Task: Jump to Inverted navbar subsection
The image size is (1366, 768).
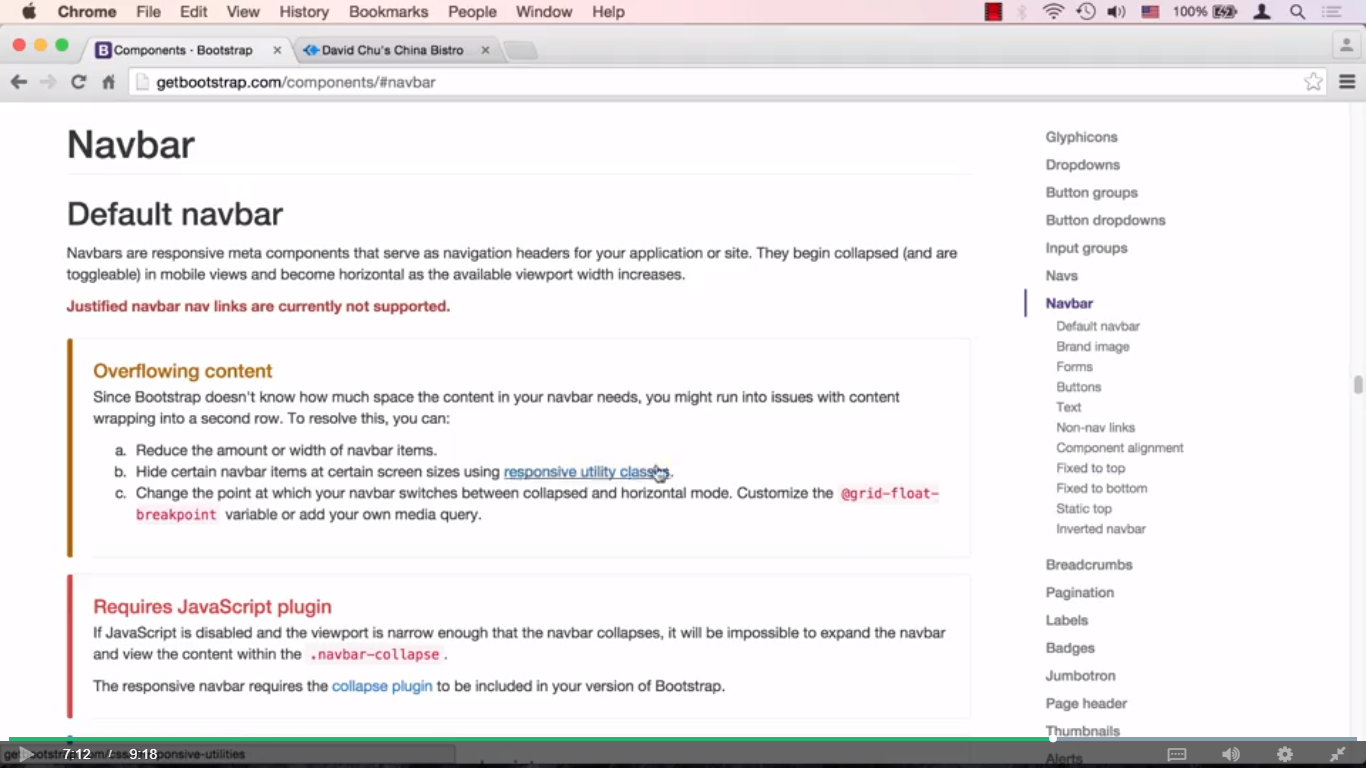Action: 1101,529
